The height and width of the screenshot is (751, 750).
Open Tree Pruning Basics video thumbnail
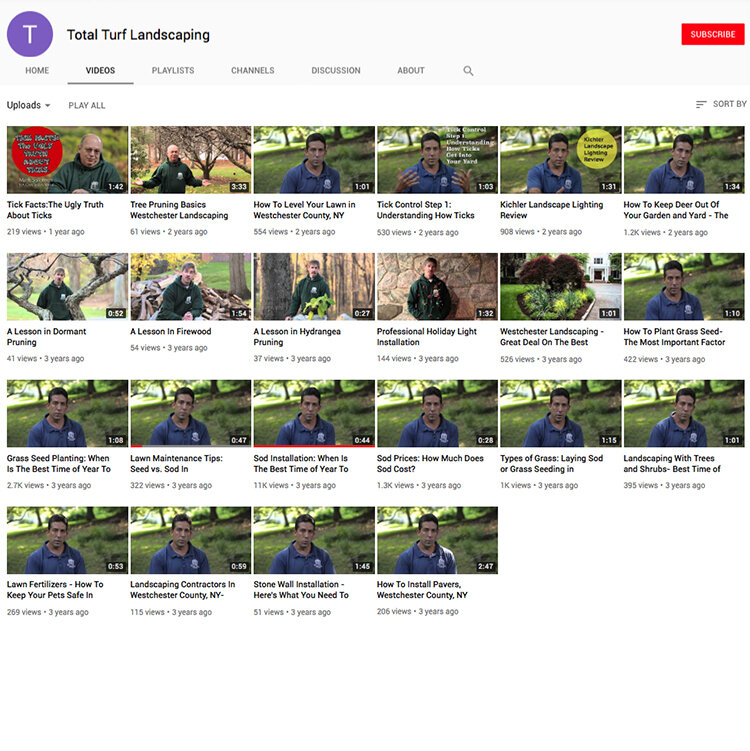[x=191, y=160]
